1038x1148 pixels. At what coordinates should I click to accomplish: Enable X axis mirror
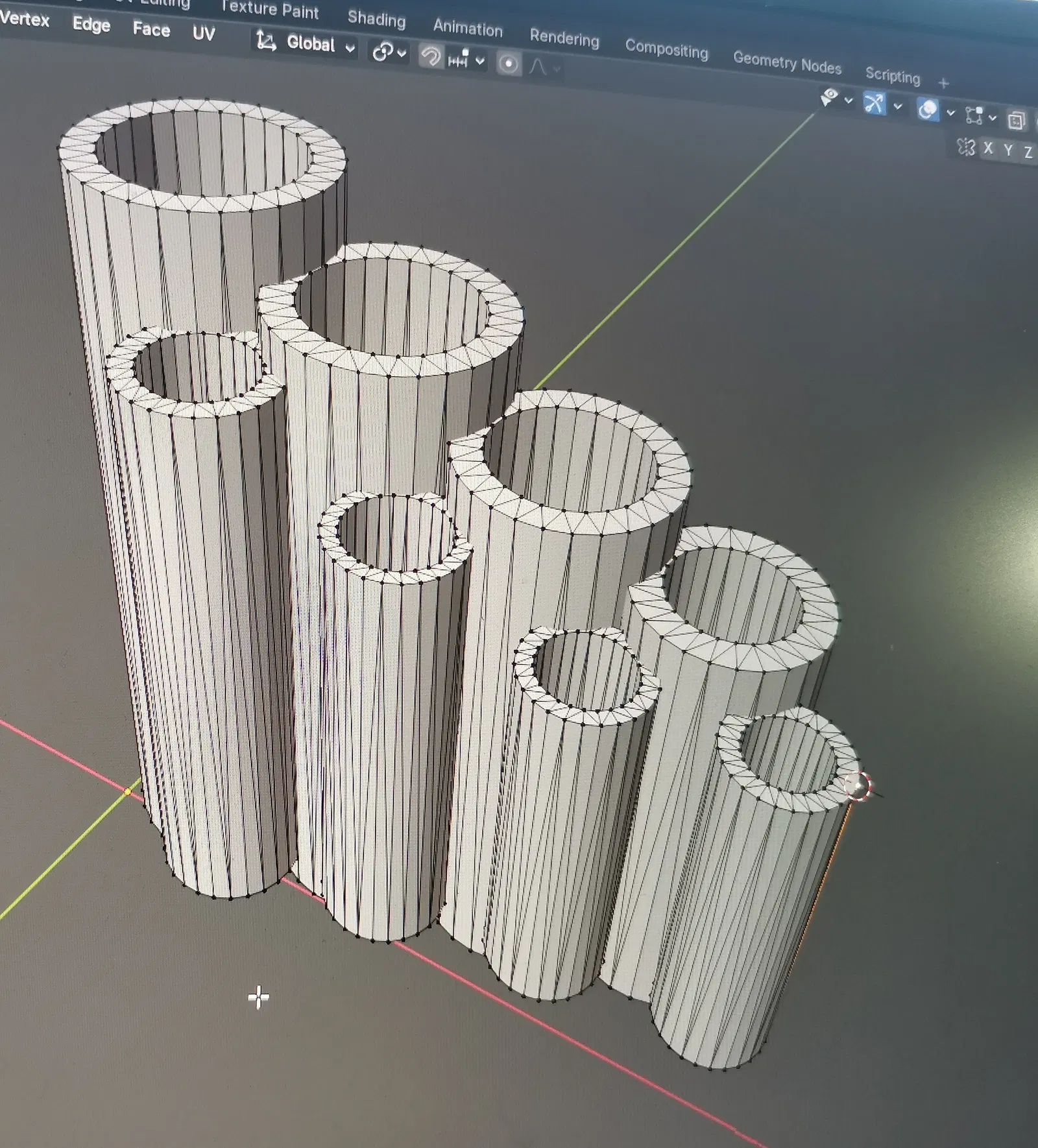tap(988, 149)
